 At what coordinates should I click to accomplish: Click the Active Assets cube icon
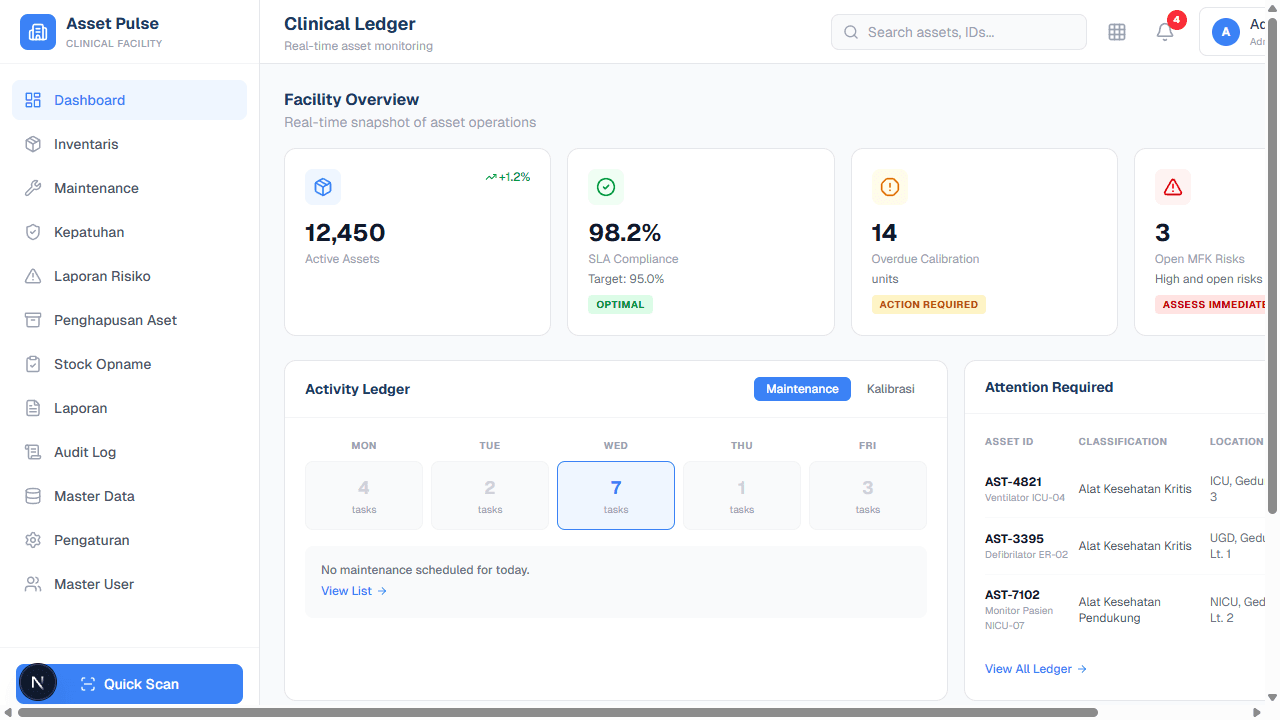[x=322, y=187]
